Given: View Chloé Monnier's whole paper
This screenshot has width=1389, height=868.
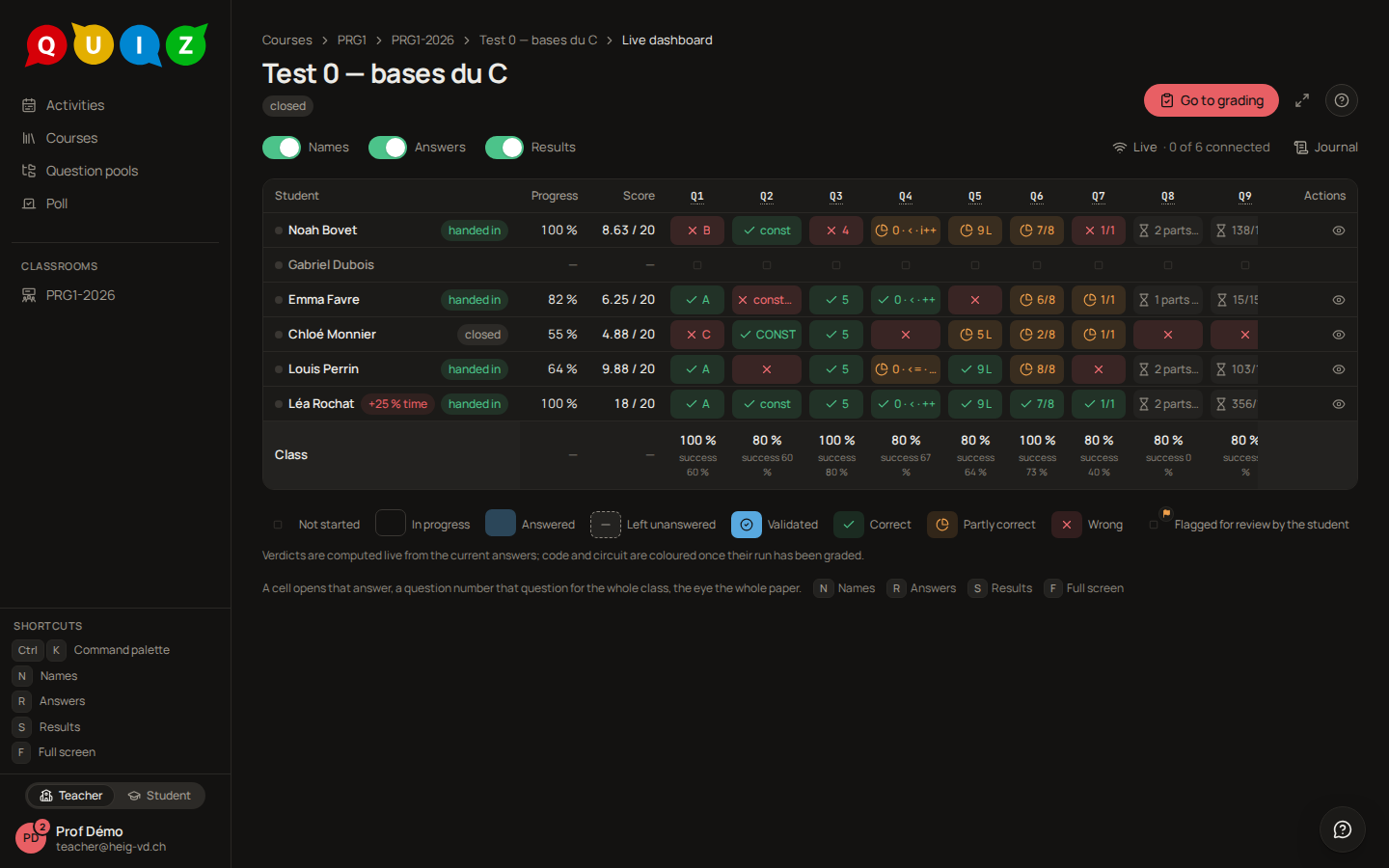Looking at the screenshot, I should tap(1339, 335).
